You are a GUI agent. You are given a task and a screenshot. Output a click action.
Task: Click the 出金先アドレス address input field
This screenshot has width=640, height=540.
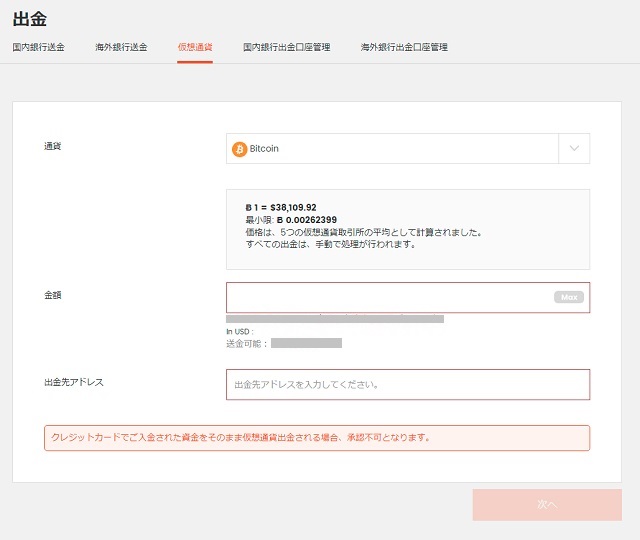point(408,384)
